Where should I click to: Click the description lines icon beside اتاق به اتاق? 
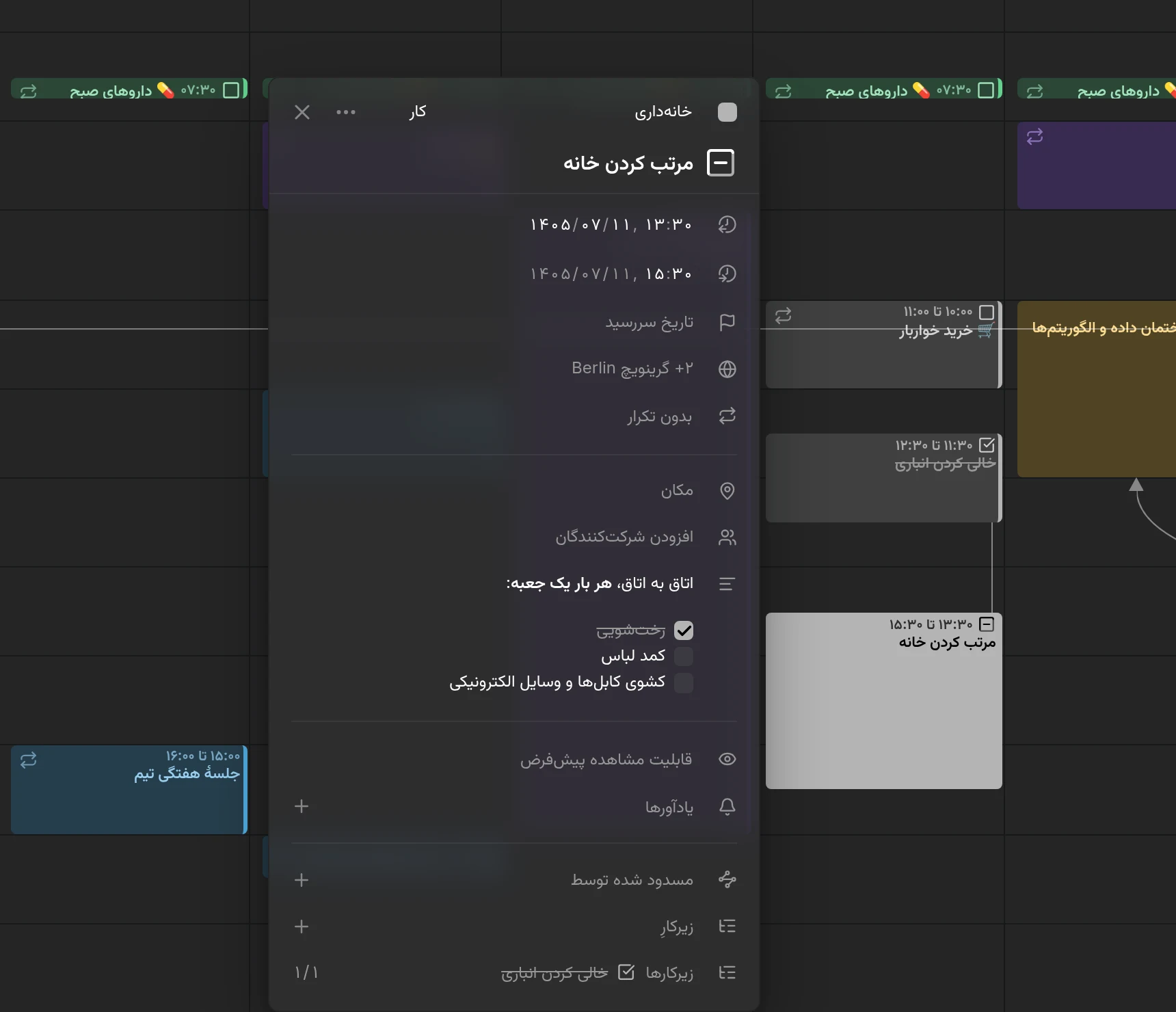tap(727, 584)
